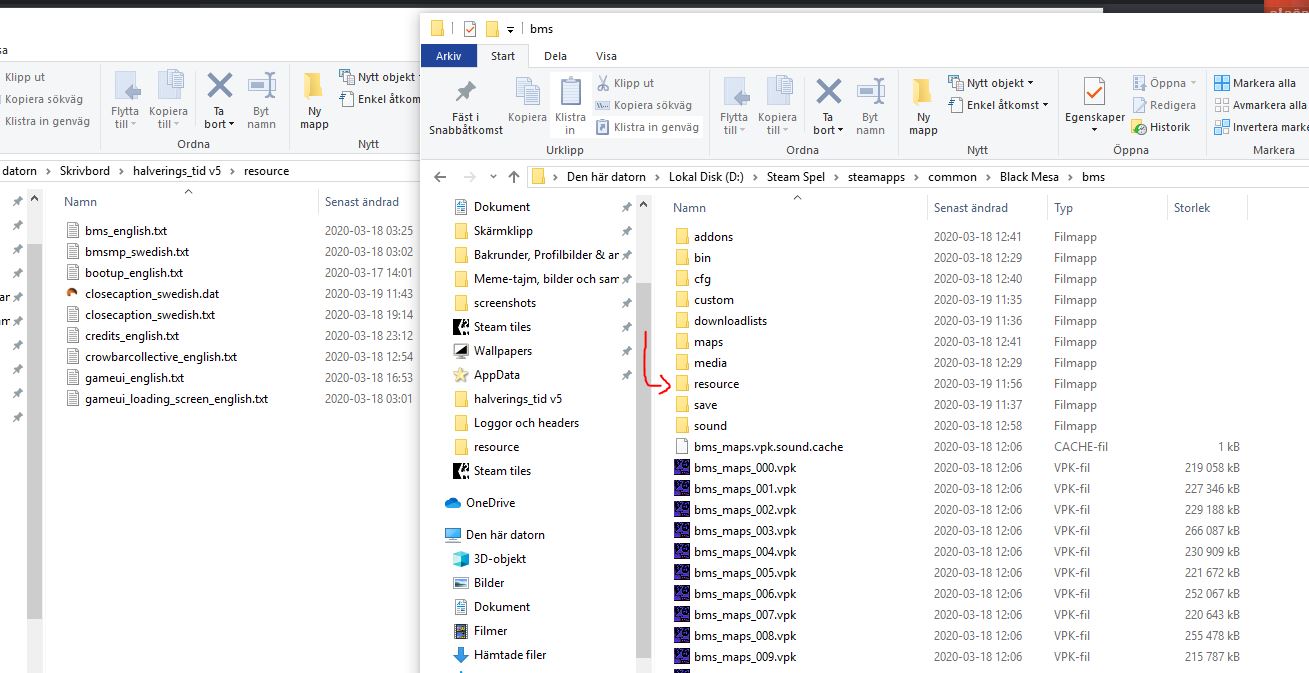Click the Historik icon
The image size is (1309, 673).
pyautogui.click(x=1139, y=127)
